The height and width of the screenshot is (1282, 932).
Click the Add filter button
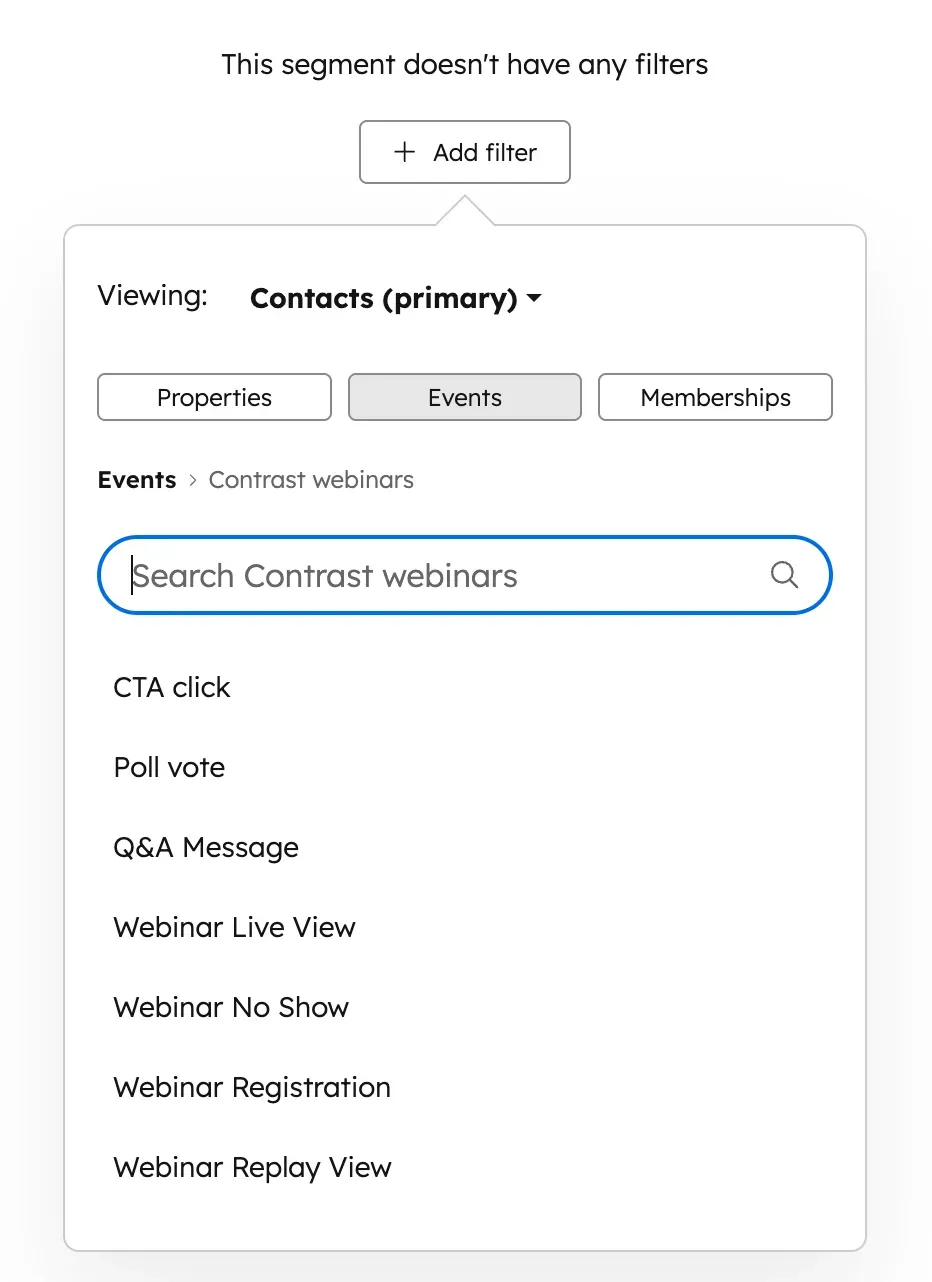click(464, 152)
